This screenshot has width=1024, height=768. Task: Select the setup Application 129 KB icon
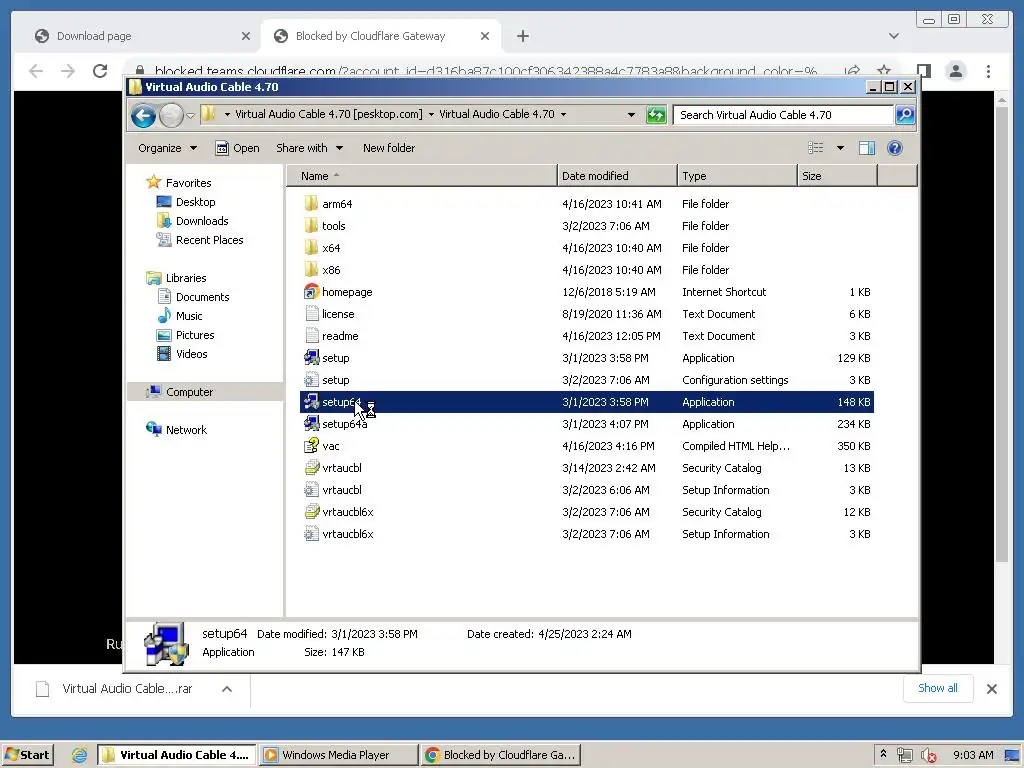tap(312, 358)
